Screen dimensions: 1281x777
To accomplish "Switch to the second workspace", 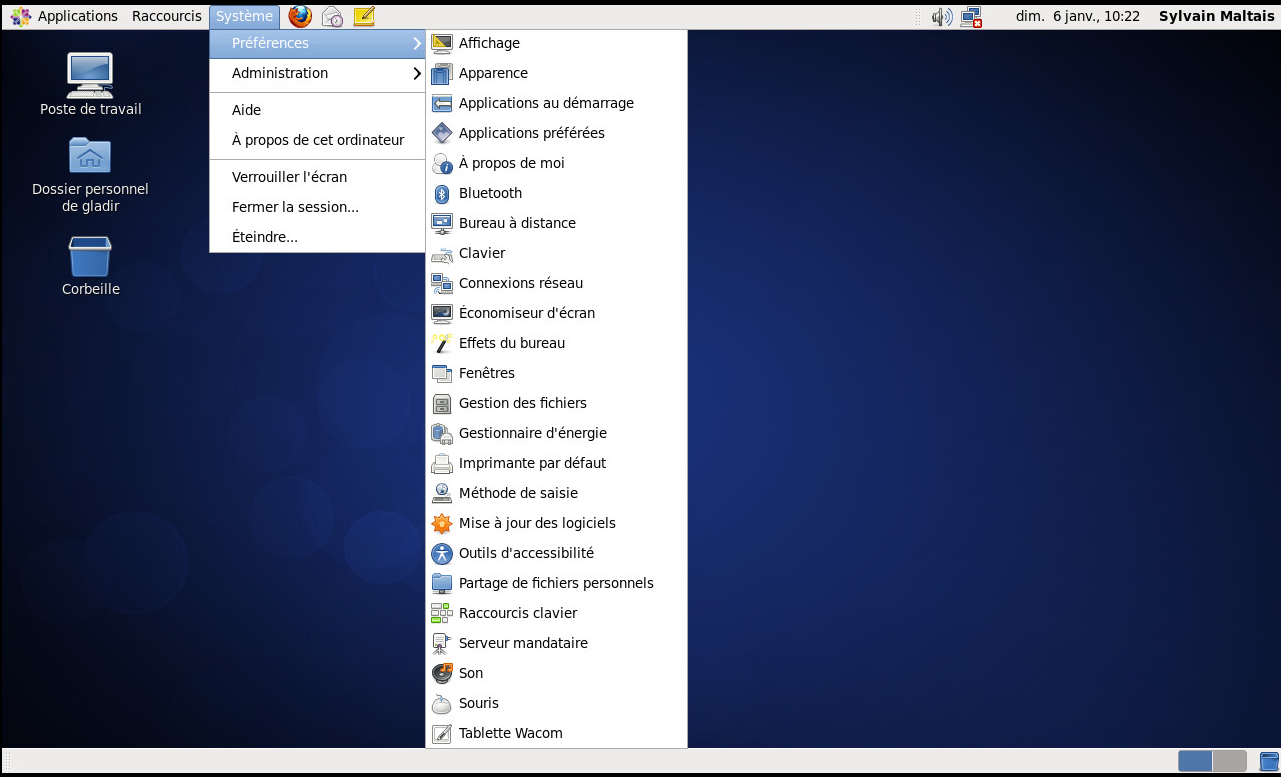I will pyautogui.click(x=1229, y=761).
